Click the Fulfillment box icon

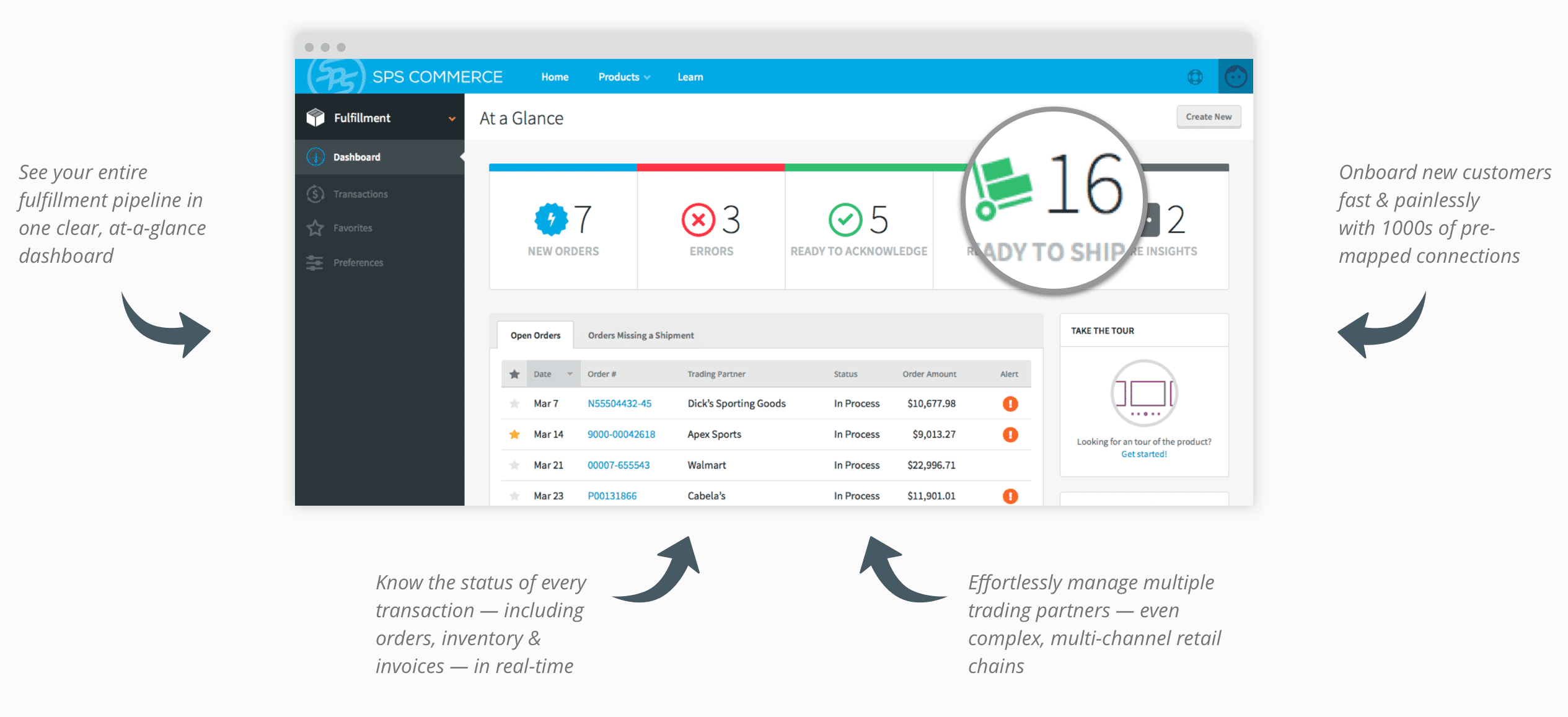pos(315,118)
